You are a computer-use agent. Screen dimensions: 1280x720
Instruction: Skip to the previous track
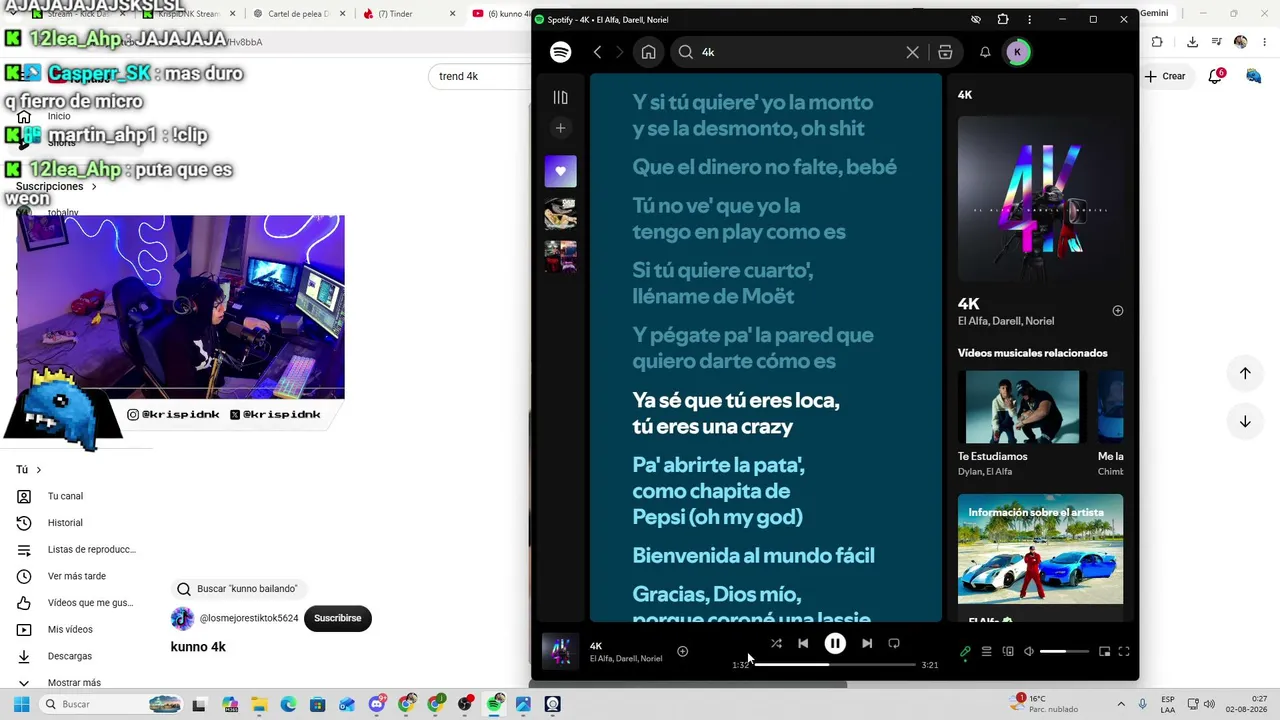pyautogui.click(x=803, y=644)
